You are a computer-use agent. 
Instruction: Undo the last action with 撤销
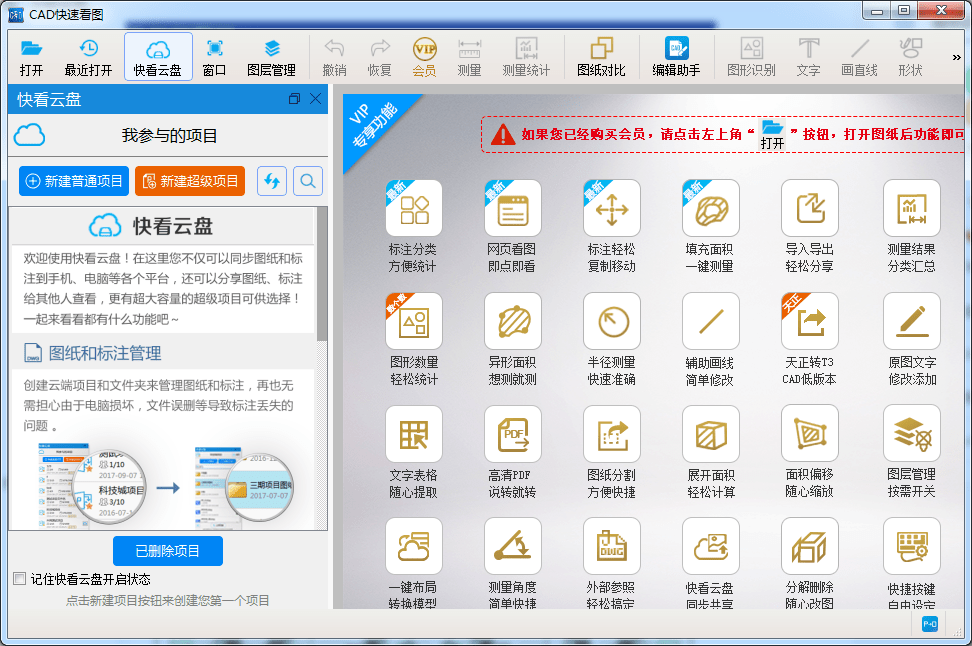(x=334, y=55)
